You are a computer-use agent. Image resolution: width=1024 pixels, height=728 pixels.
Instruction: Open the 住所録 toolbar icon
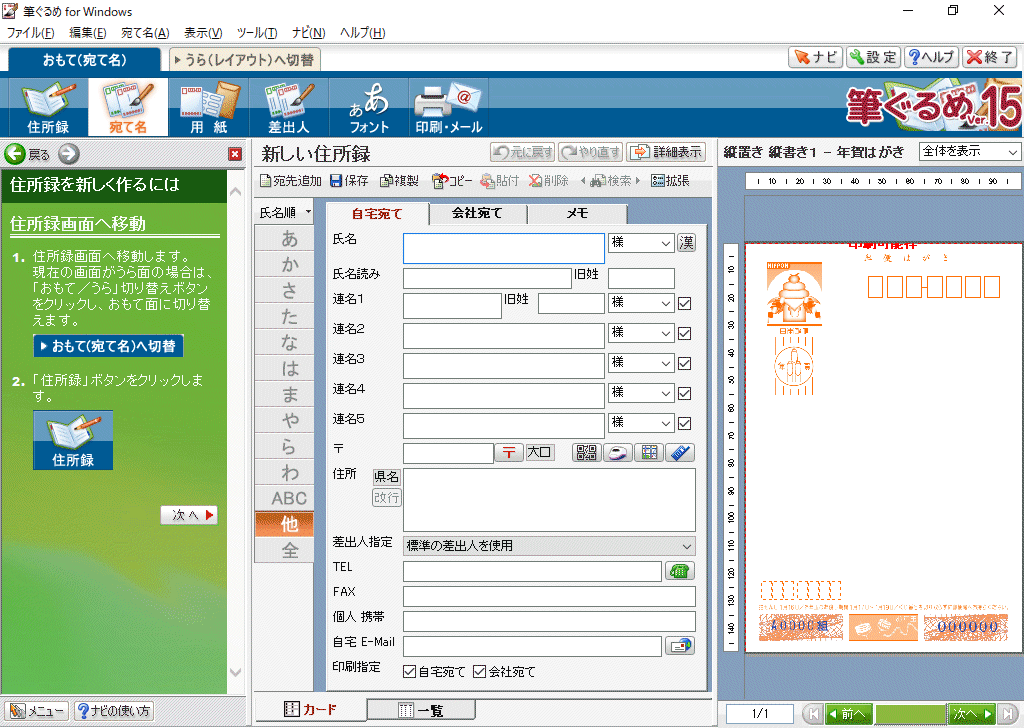(x=48, y=107)
